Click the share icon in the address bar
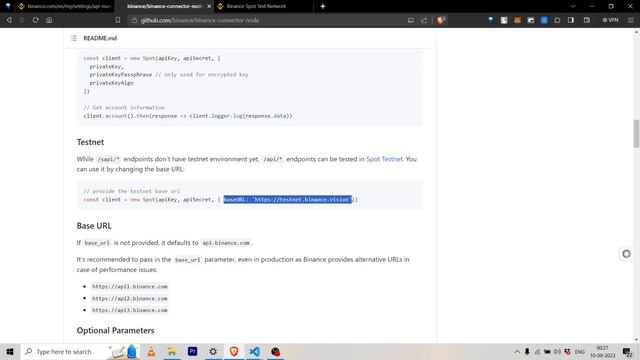The image size is (640, 360). (424, 20)
